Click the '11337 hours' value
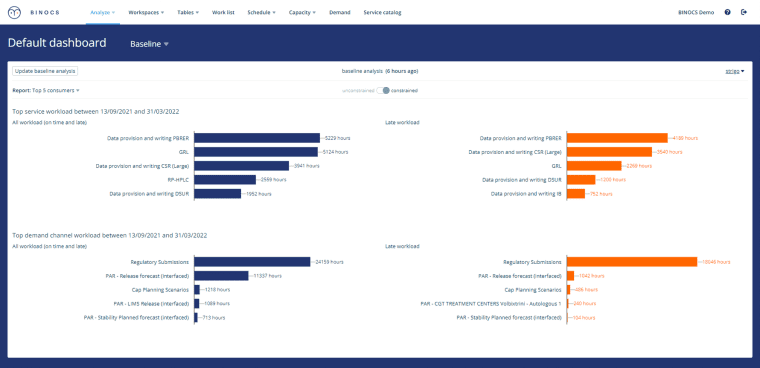The image size is (760, 368). click(268, 276)
